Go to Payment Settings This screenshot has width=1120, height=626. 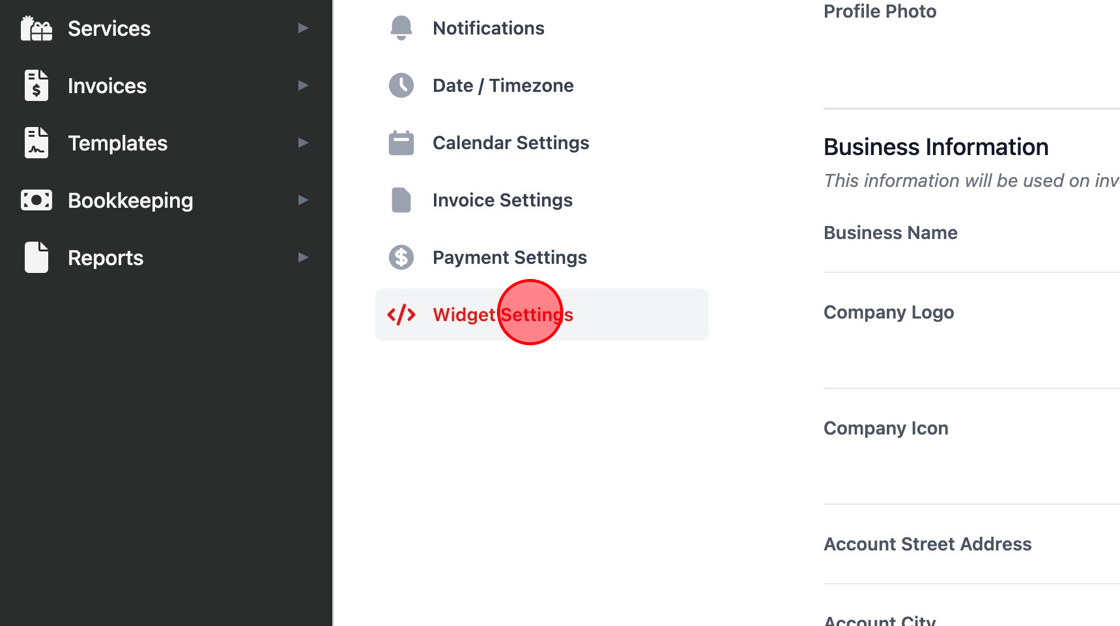coord(509,257)
